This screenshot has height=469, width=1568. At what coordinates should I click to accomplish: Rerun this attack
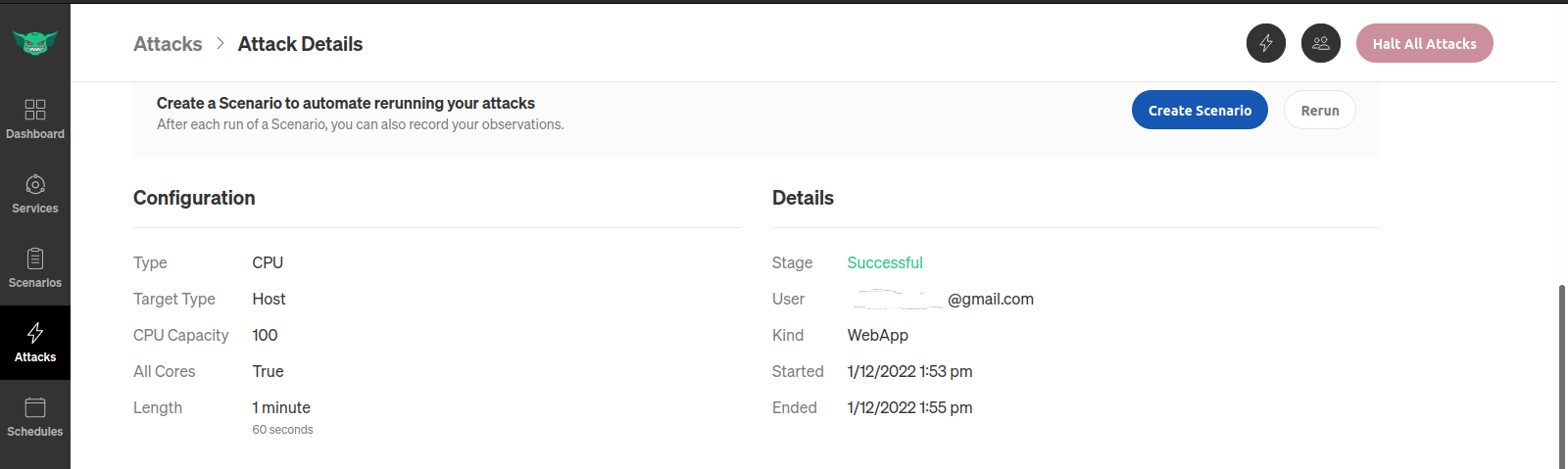pyautogui.click(x=1320, y=110)
